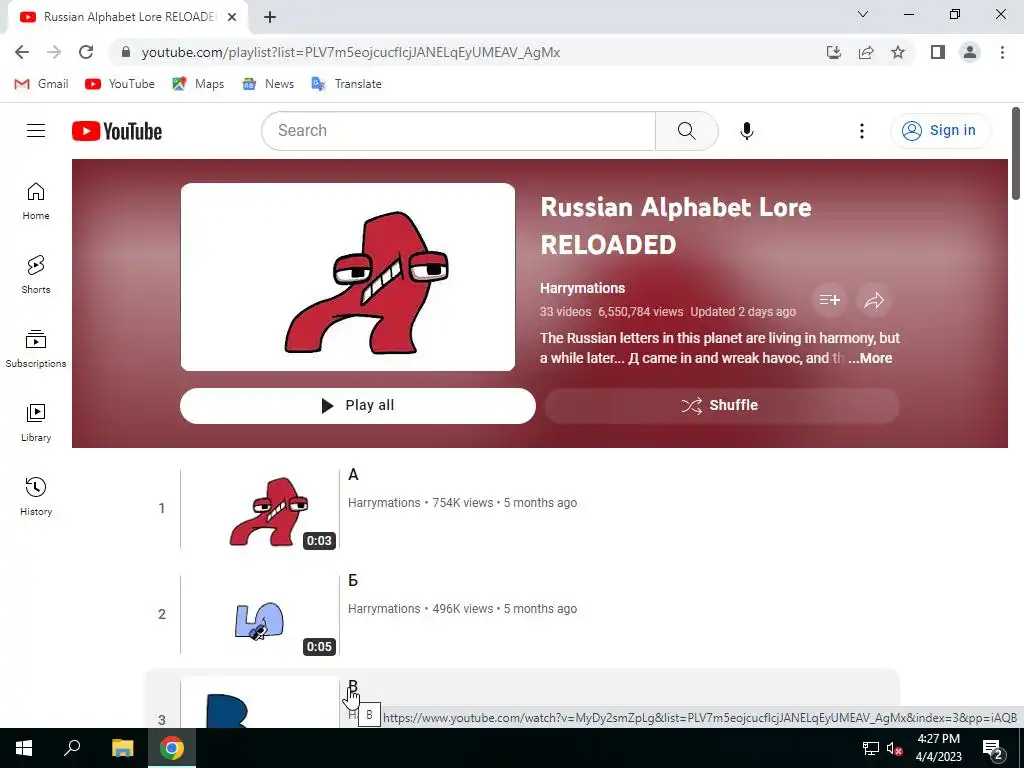Open network status tray icon
1024x768 pixels.
(871, 748)
